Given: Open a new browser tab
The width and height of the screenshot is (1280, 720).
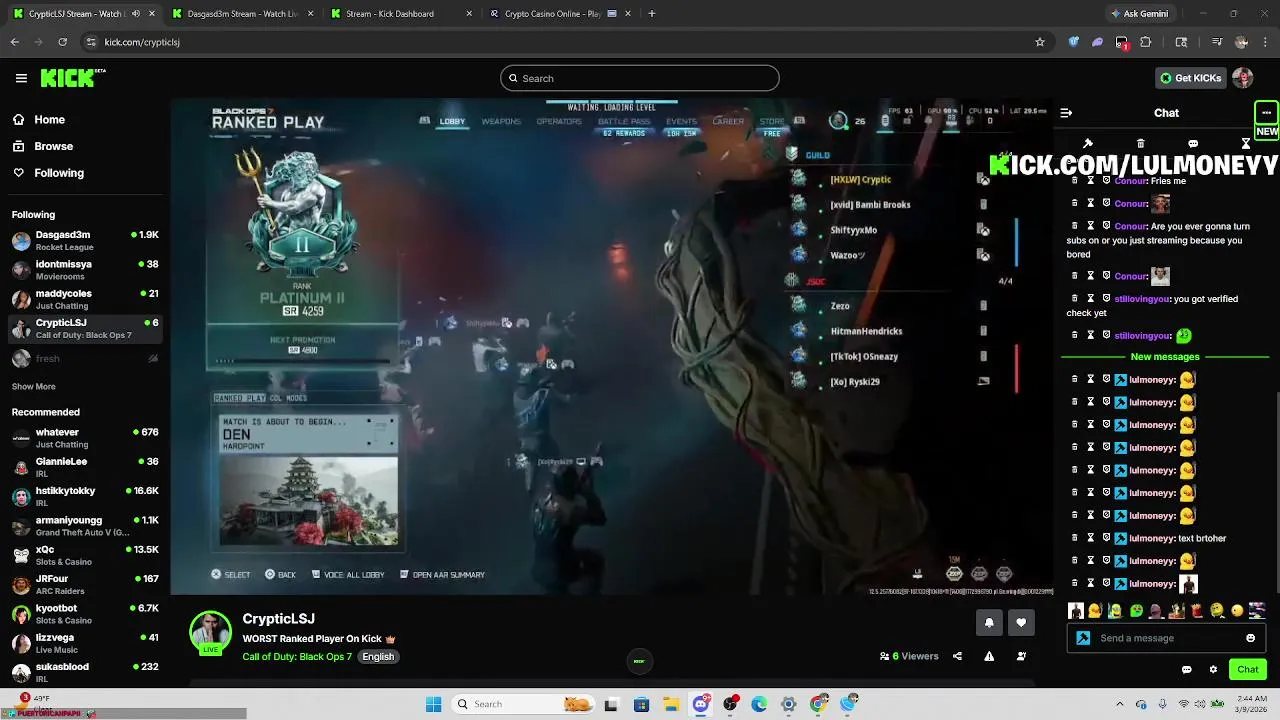Looking at the screenshot, I should coord(652,14).
